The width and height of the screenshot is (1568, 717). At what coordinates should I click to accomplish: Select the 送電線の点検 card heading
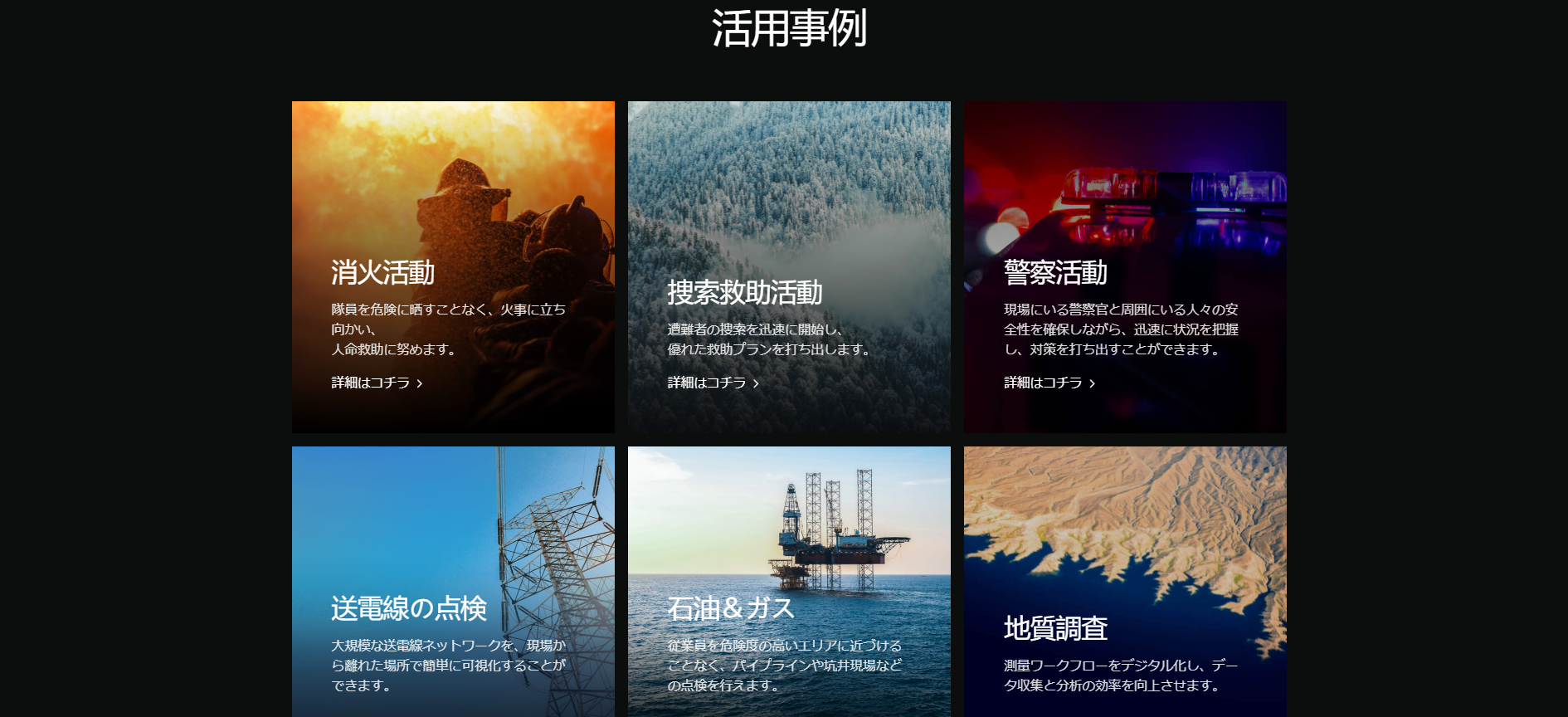point(409,608)
